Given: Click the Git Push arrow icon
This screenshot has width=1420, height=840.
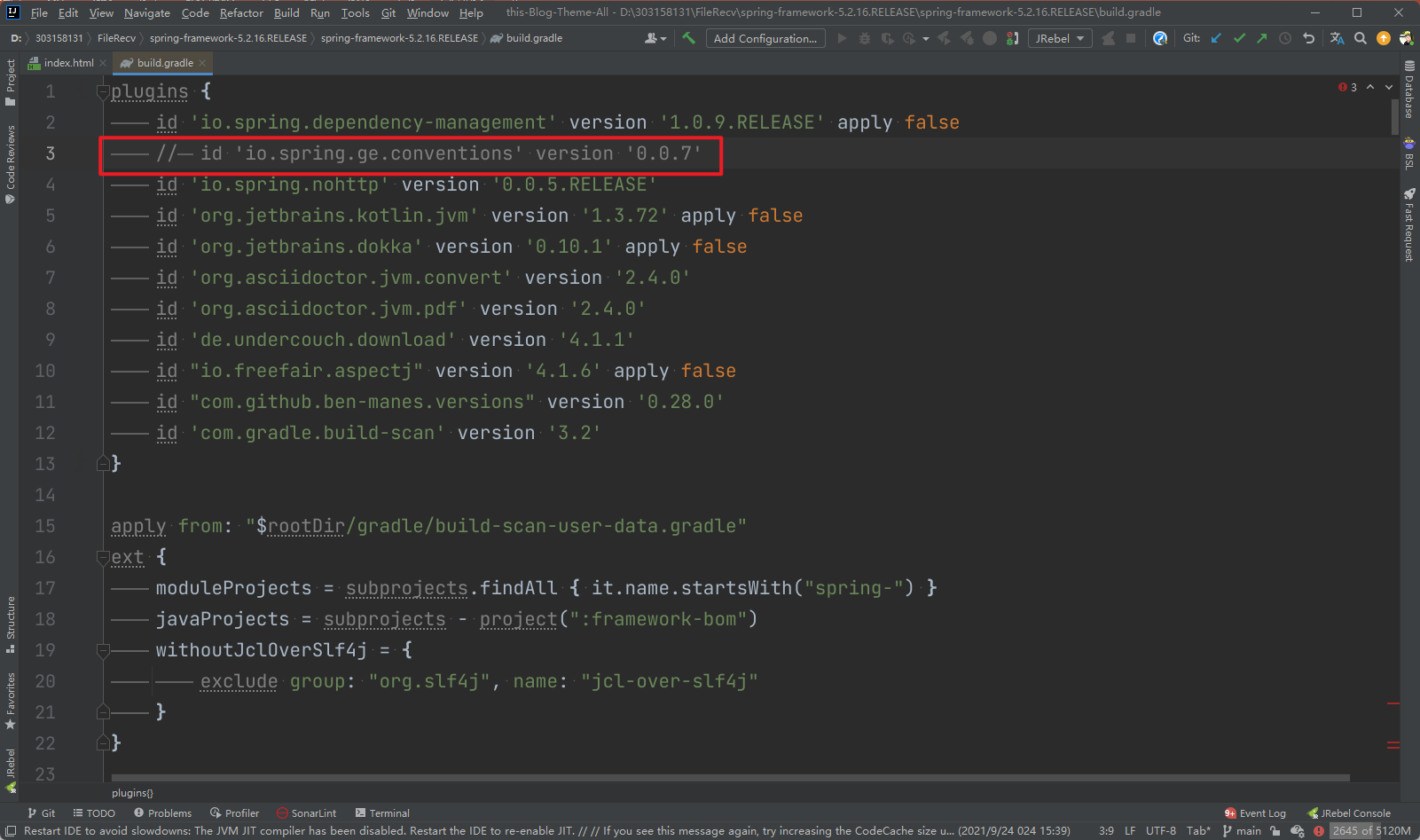Looking at the screenshot, I should (1262, 38).
